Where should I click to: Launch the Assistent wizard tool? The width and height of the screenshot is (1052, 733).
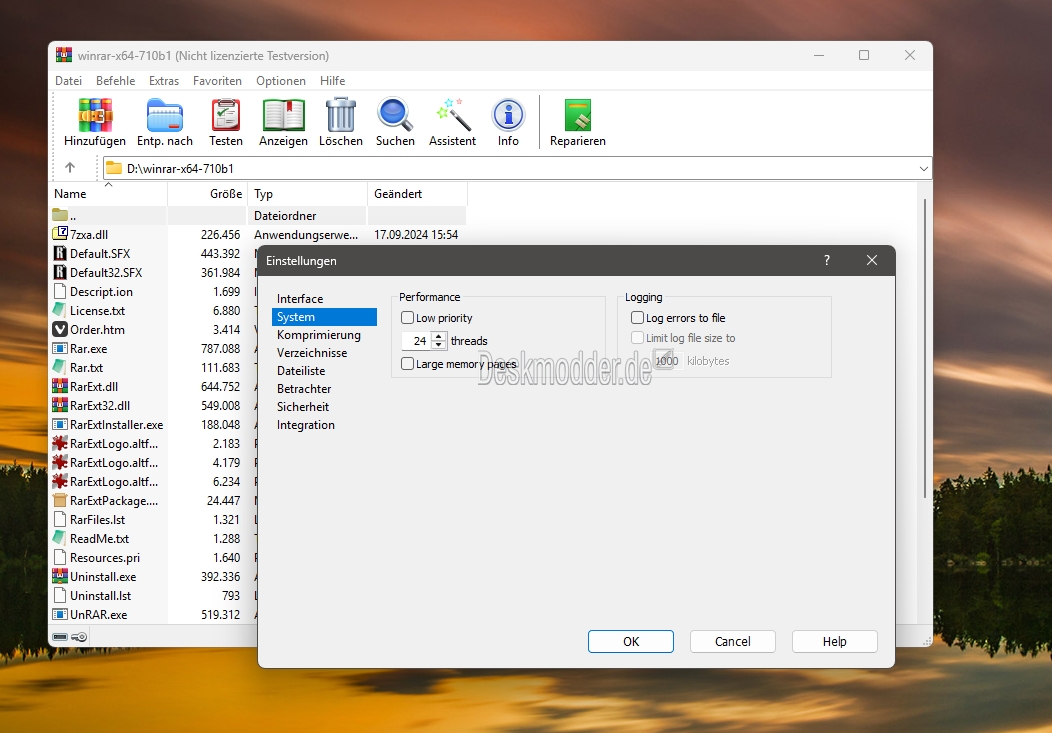click(x=453, y=115)
